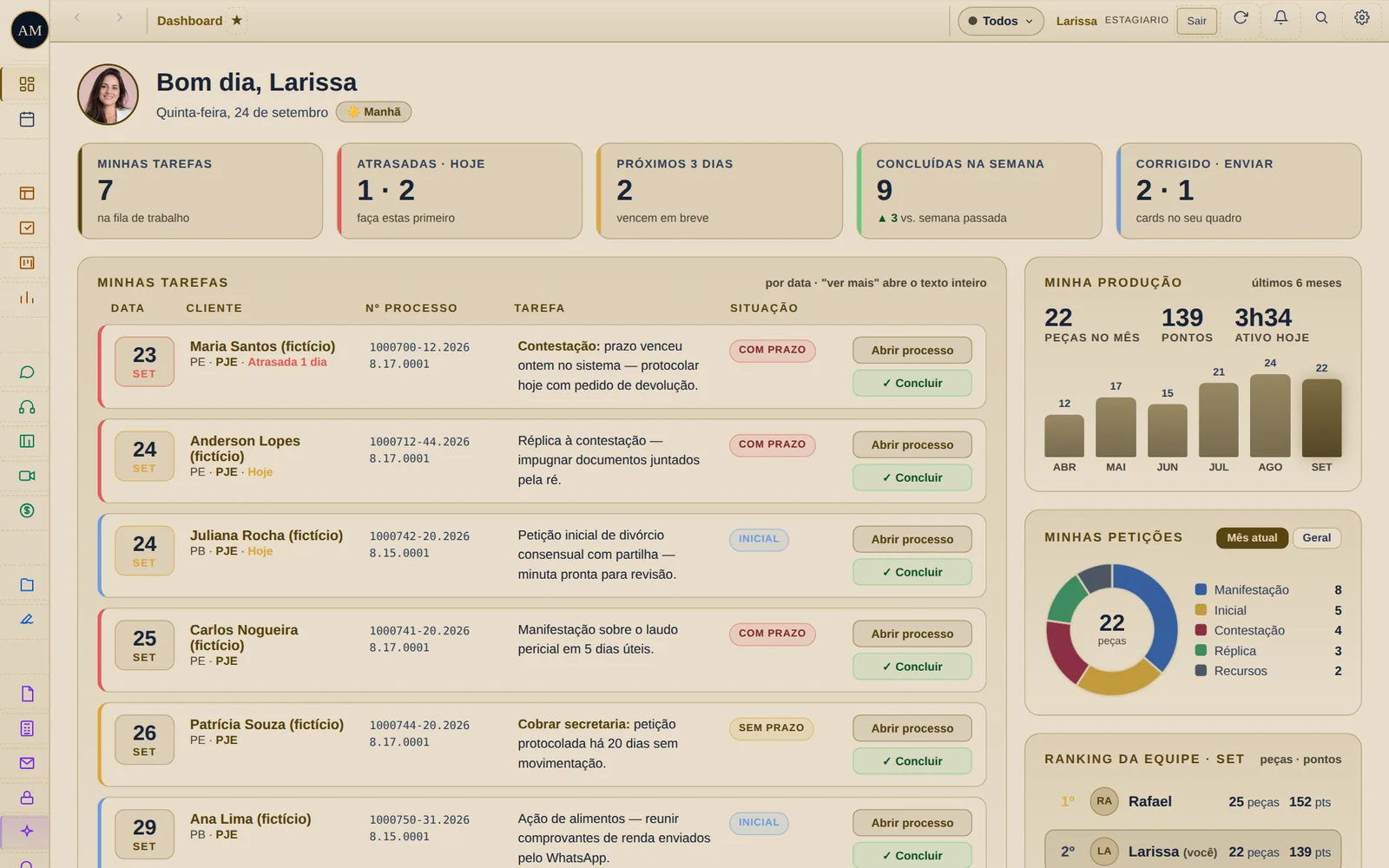Open the calendar icon in sidebar
Image resolution: width=1389 pixels, height=868 pixels.
point(27,119)
